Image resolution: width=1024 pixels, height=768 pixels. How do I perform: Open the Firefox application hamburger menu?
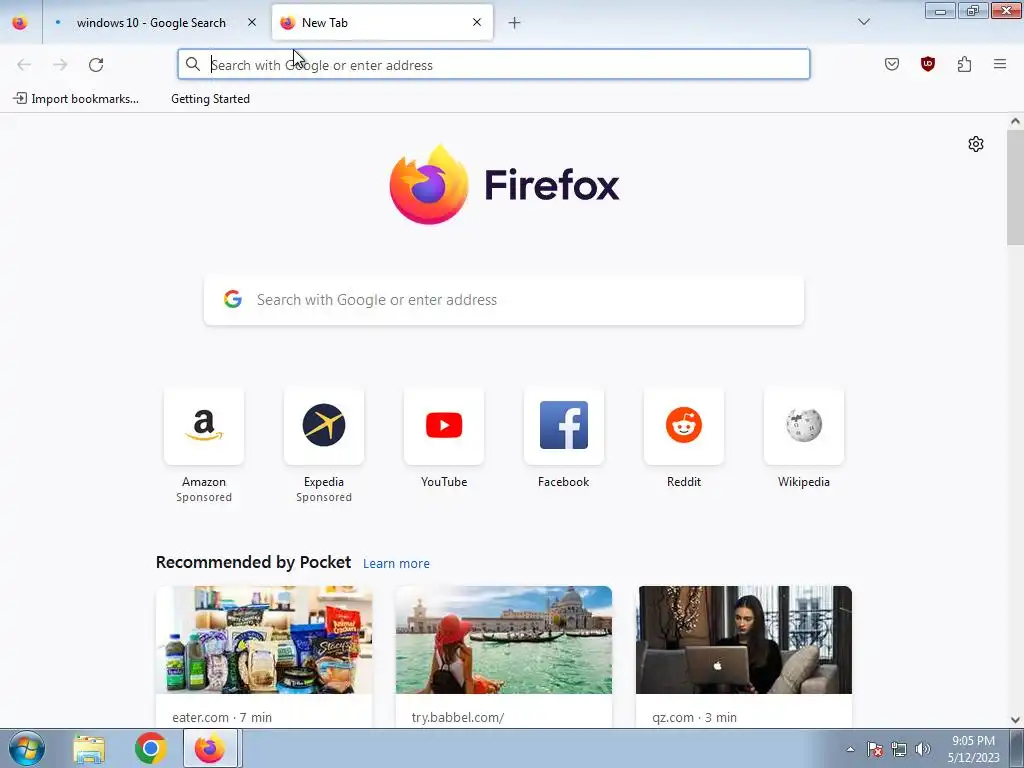[1000, 64]
